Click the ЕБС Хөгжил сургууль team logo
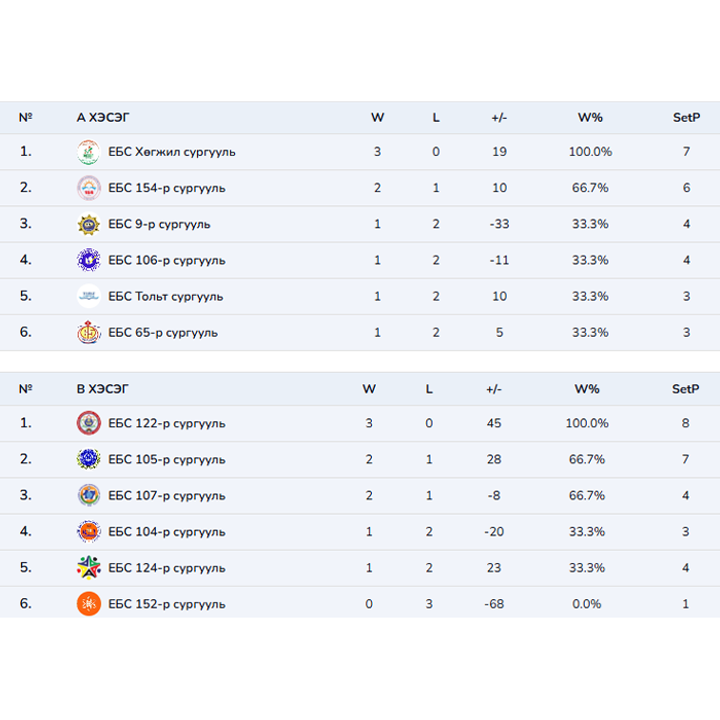Viewport: 720px width, 720px height. (89, 152)
